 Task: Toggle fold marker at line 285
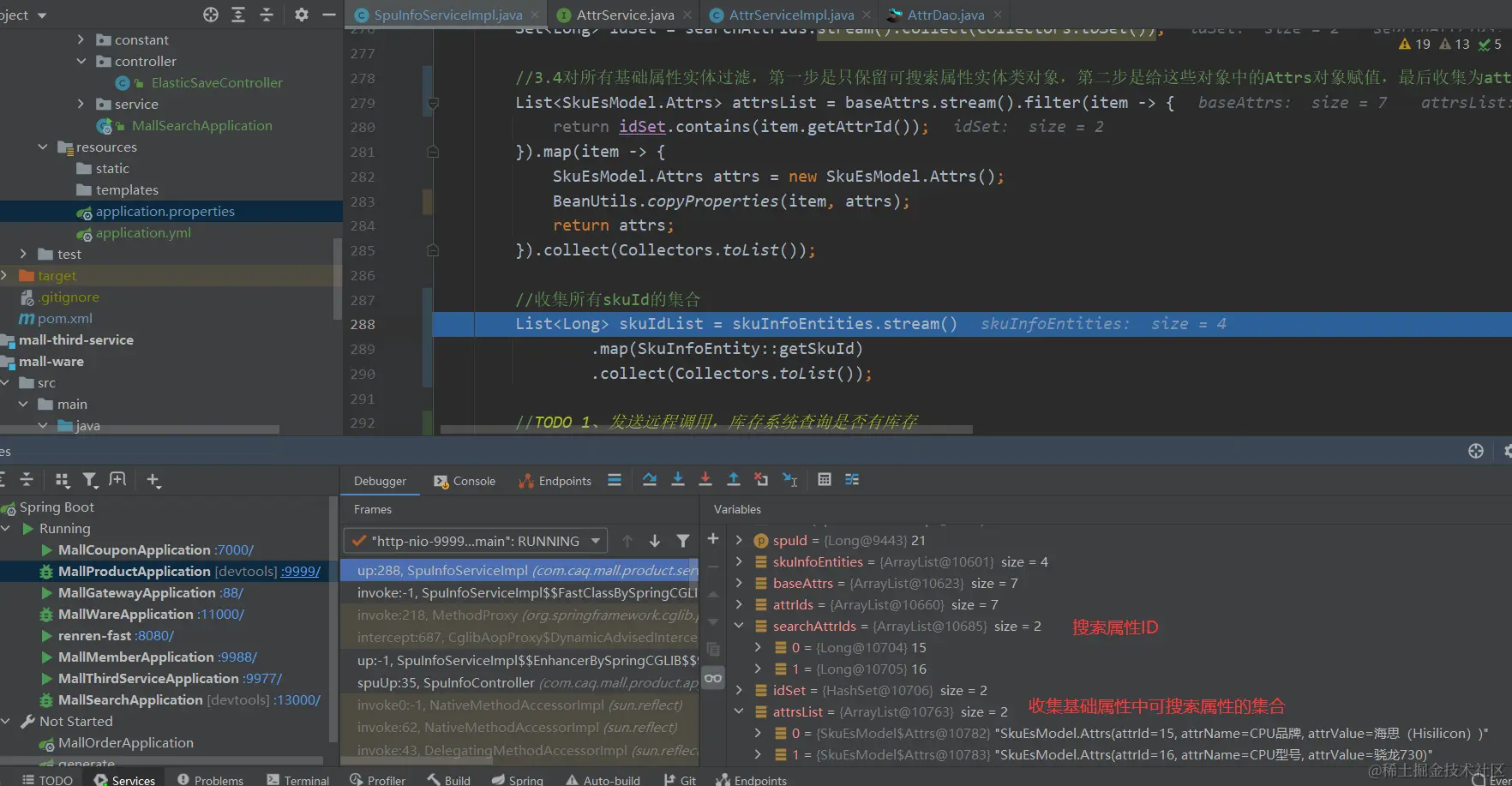[x=433, y=250]
